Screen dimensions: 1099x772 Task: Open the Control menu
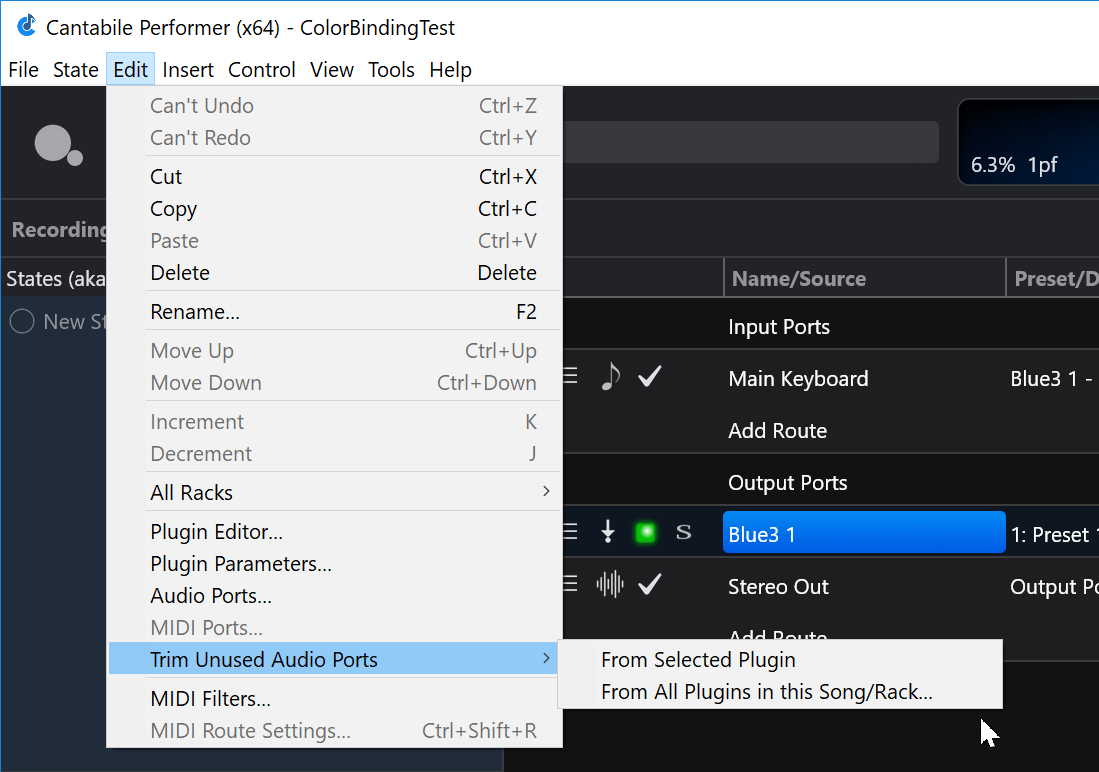click(x=261, y=69)
